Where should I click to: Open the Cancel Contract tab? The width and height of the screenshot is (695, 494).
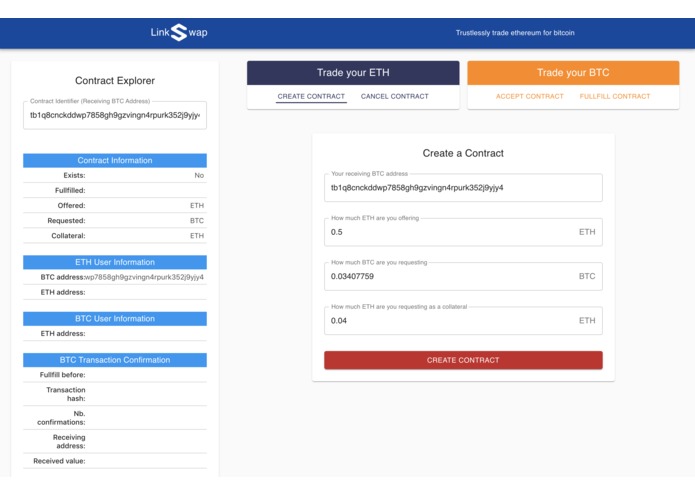pyautogui.click(x=394, y=96)
